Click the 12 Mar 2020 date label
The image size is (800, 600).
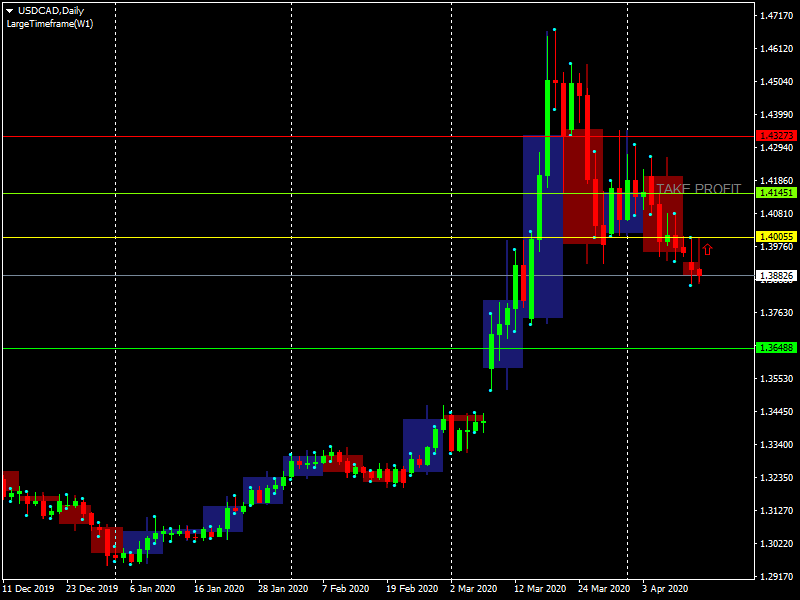pos(540,589)
